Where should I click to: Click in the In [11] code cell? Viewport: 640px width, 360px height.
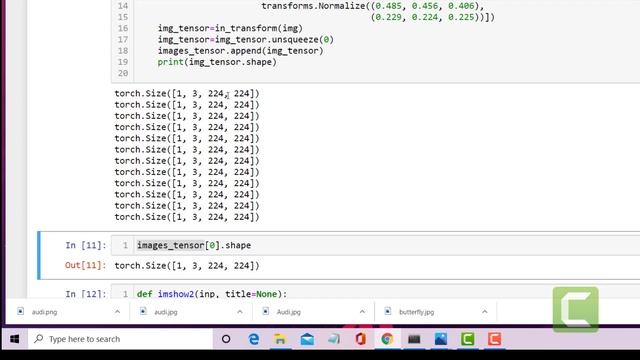click(376, 245)
